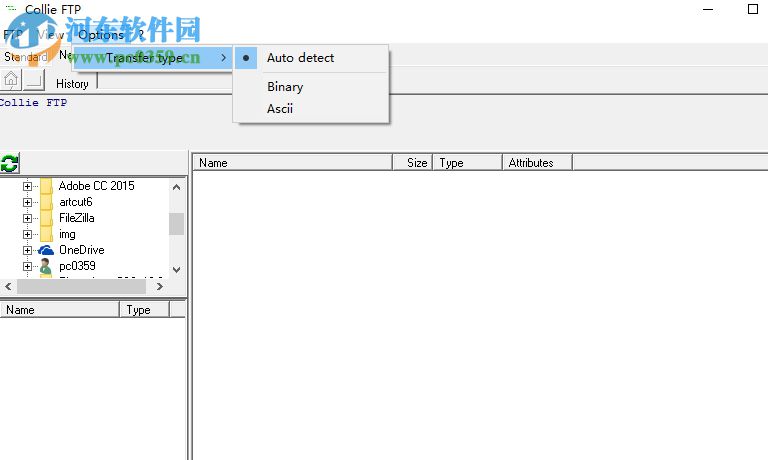Image resolution: width=768 pixels, height=460 pixels.
Task: Select Adobe CC 2015 folder name
Action: pyautogui.click(x=96, y=186)
